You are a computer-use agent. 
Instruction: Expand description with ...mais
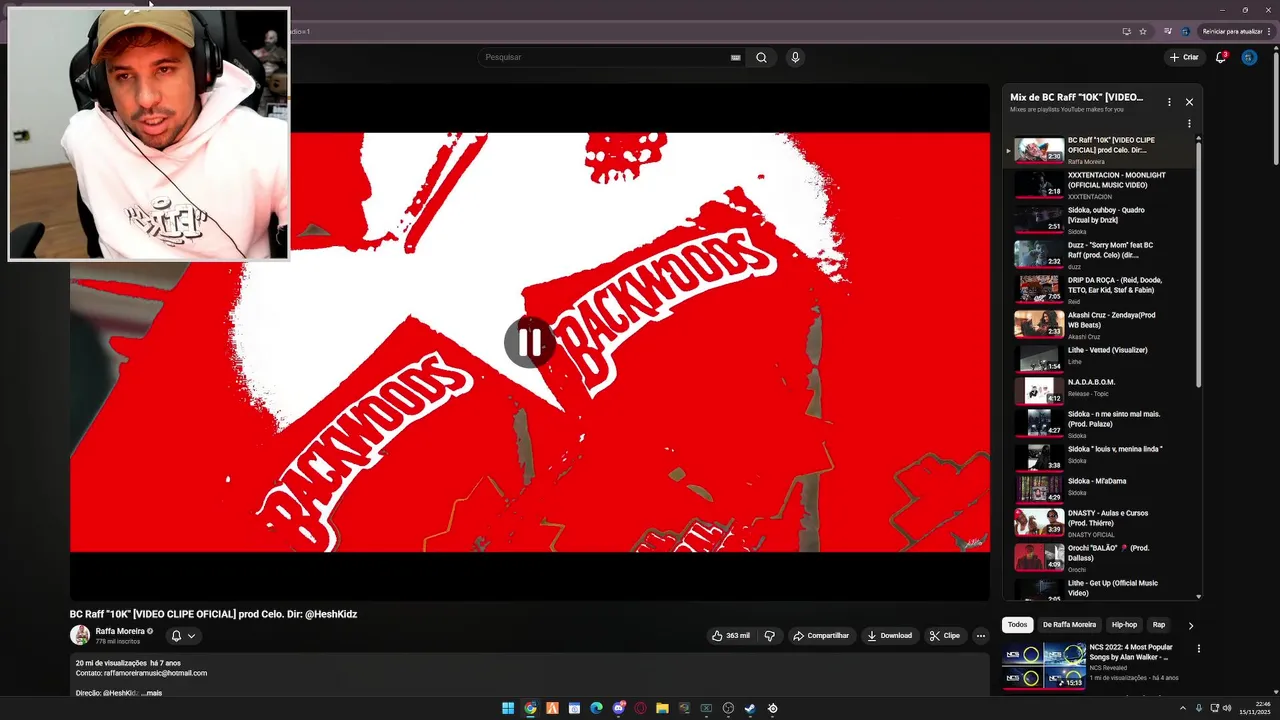click(x=151, y=693)
